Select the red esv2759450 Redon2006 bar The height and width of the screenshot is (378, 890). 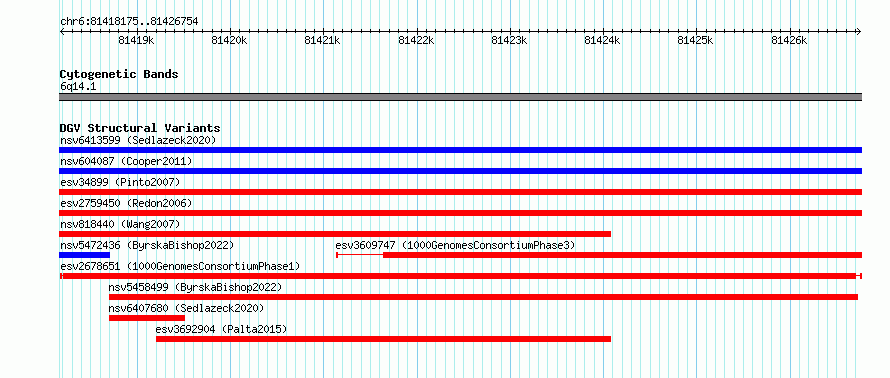(x=460, y=213)
